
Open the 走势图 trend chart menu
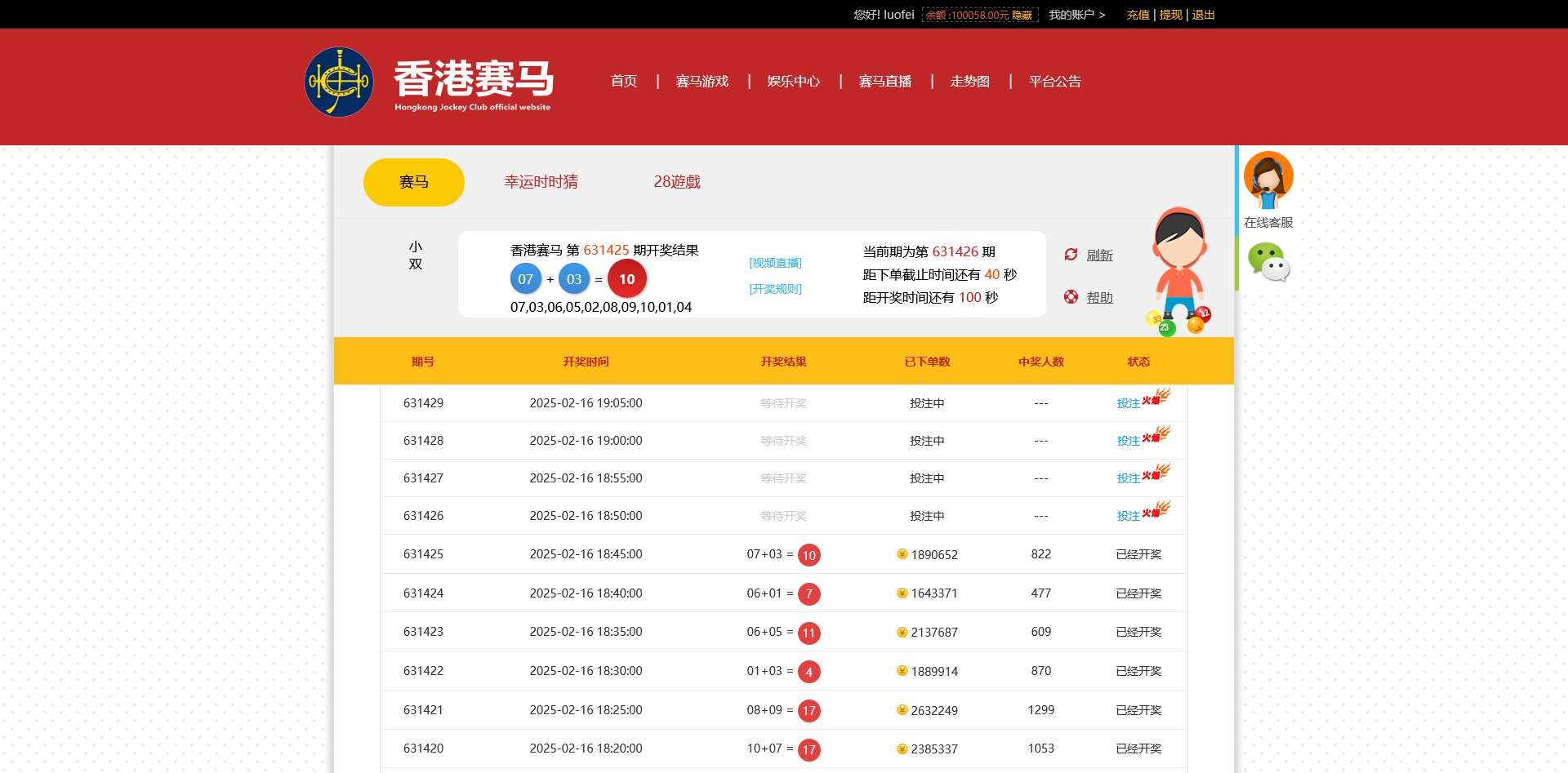(969, 82)
